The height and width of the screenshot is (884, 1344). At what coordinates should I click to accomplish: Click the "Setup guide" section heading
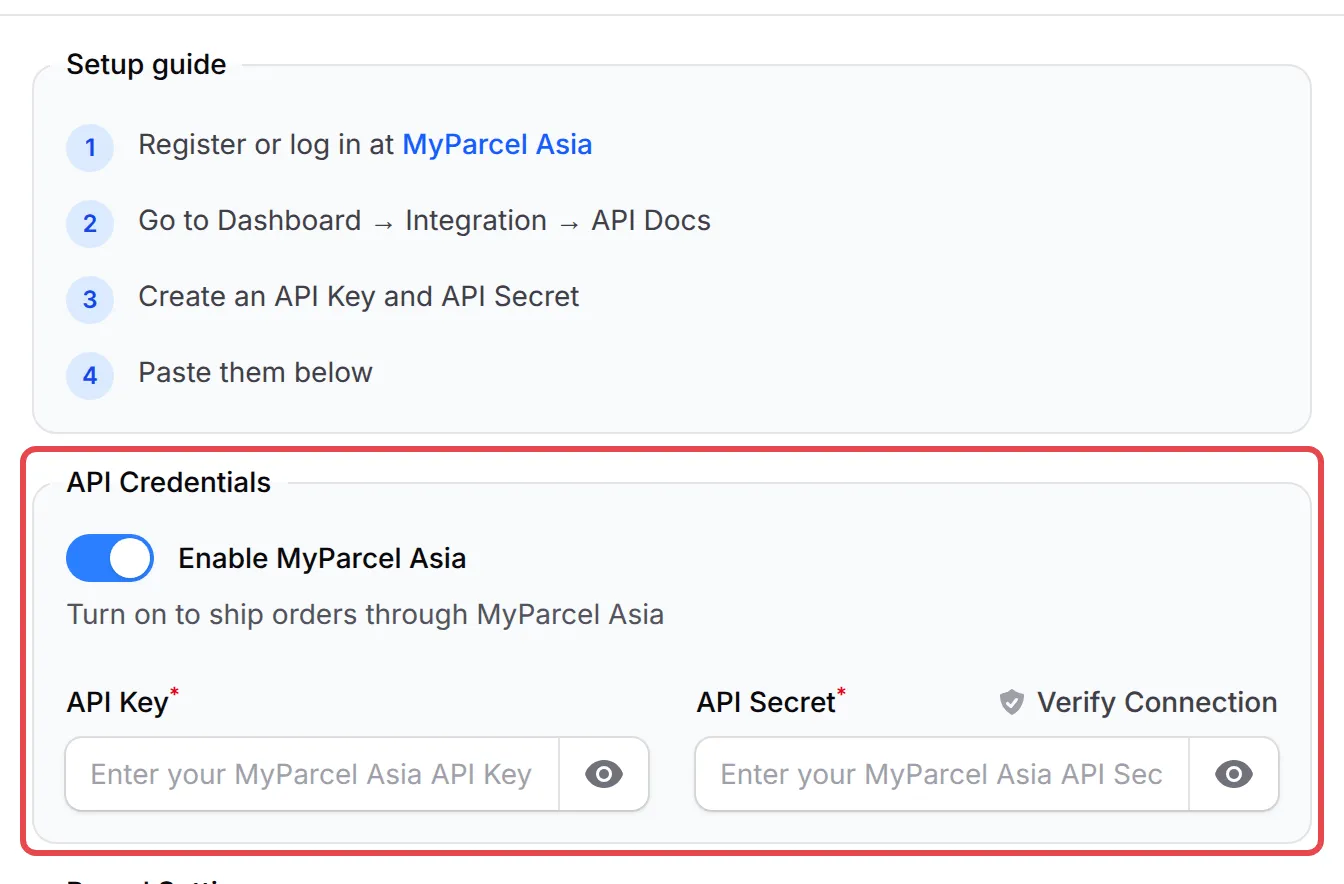(x=146, y=64)
